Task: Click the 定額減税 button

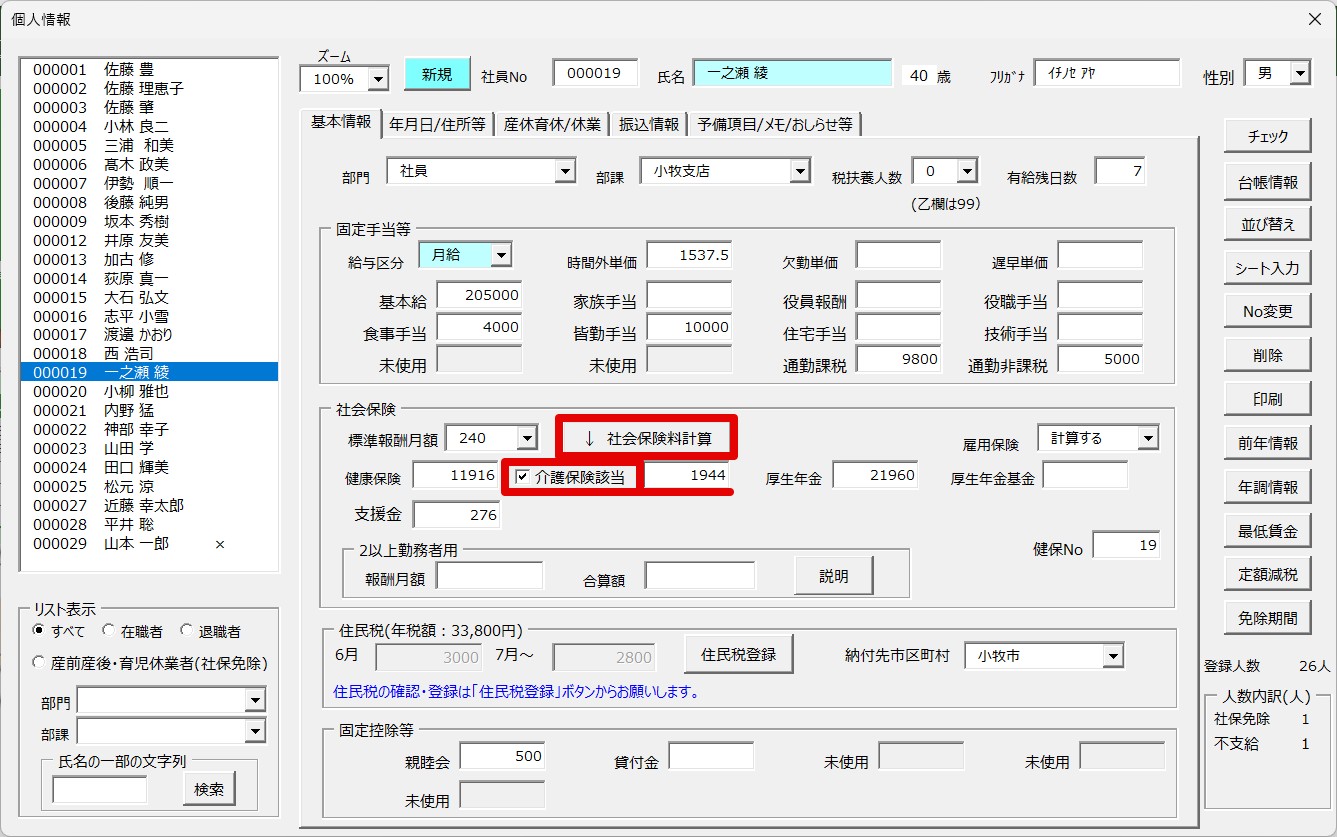Action: coord(1268,574)
